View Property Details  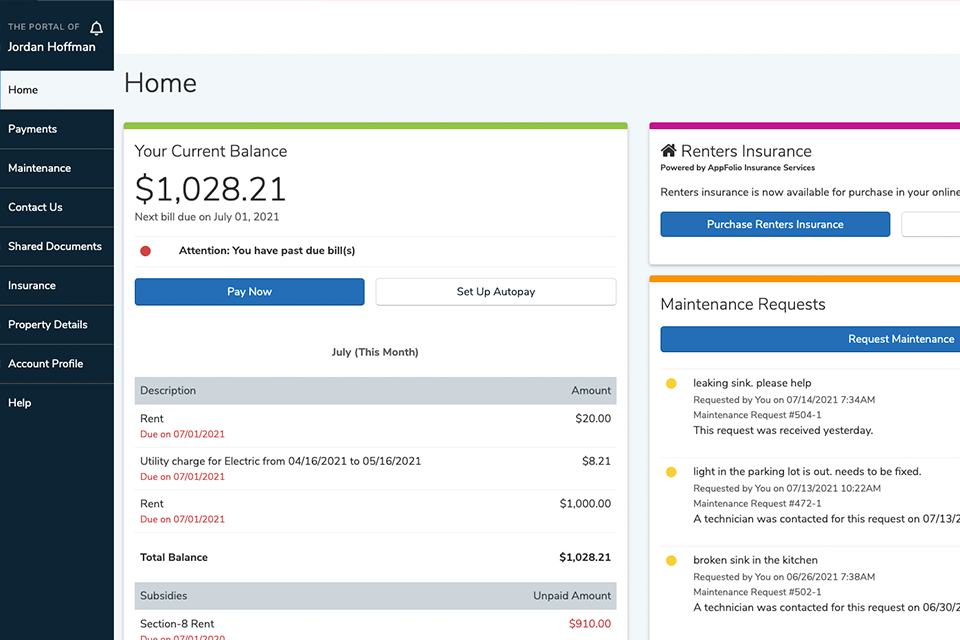coord(48,324)
